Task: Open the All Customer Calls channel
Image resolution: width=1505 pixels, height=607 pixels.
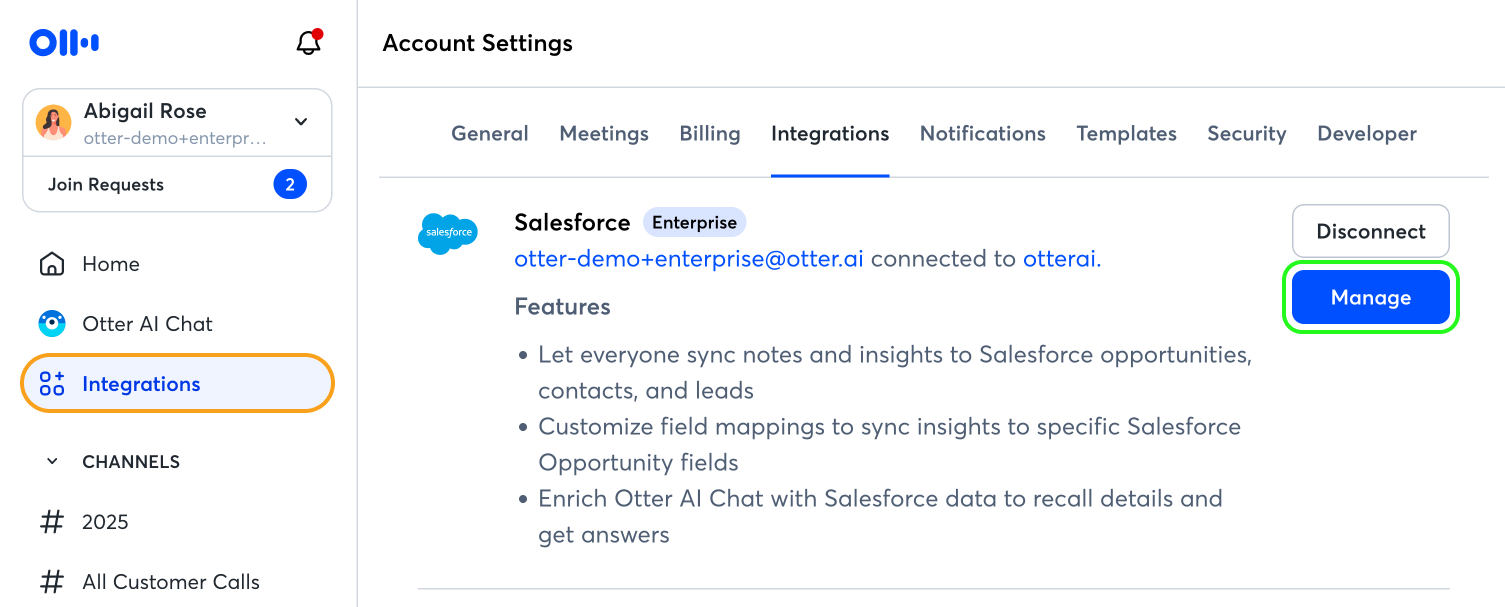Action: [170, 582]
